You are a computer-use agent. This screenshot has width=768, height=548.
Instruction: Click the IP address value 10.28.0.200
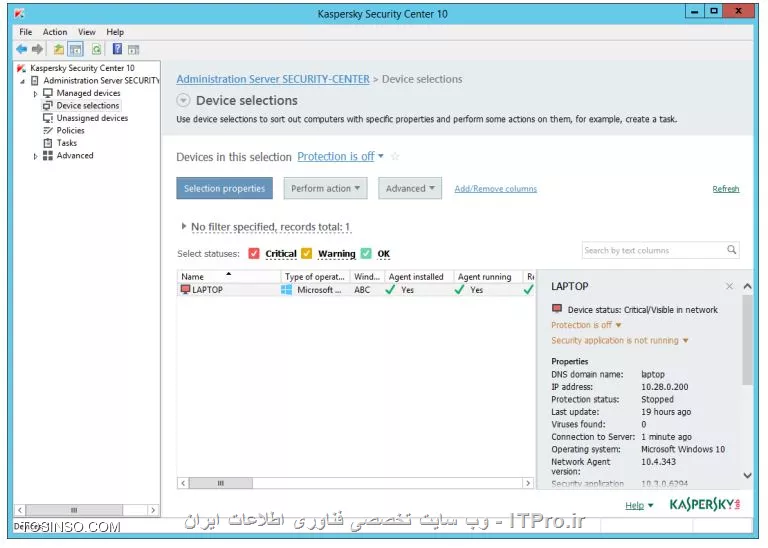point(665,387)
